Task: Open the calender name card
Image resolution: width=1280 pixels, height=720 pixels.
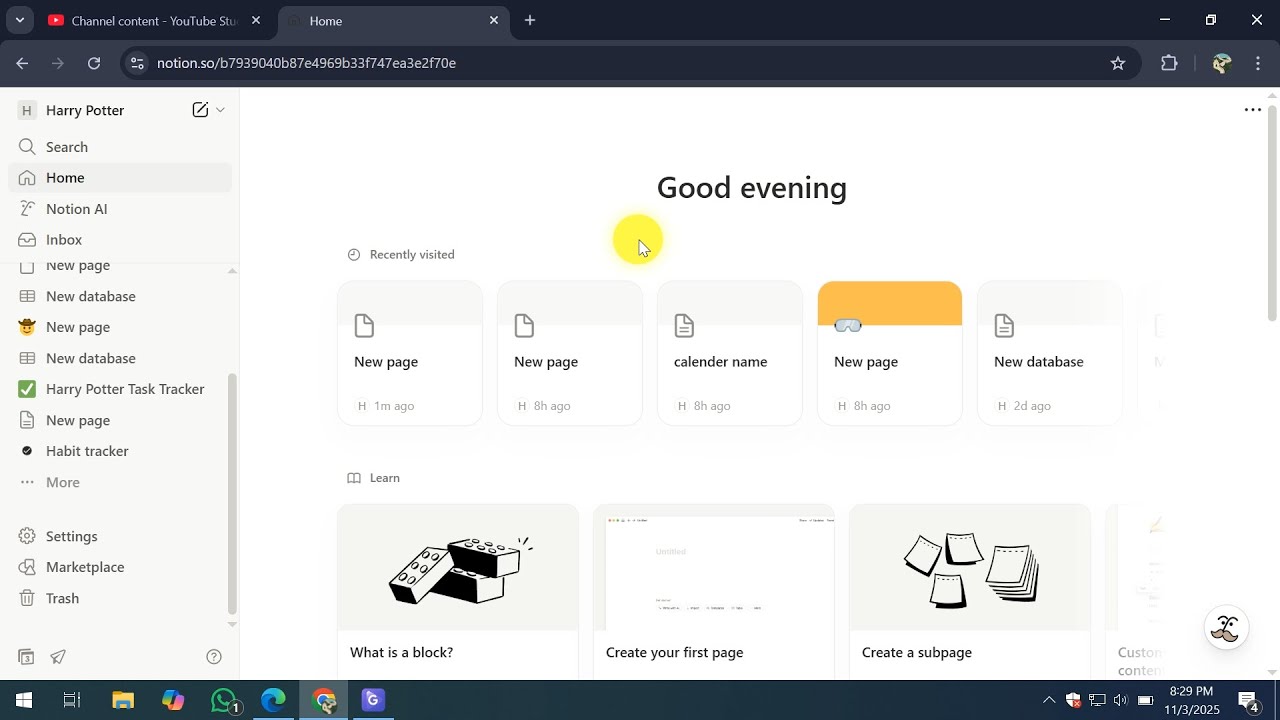Action: (730, 353)
